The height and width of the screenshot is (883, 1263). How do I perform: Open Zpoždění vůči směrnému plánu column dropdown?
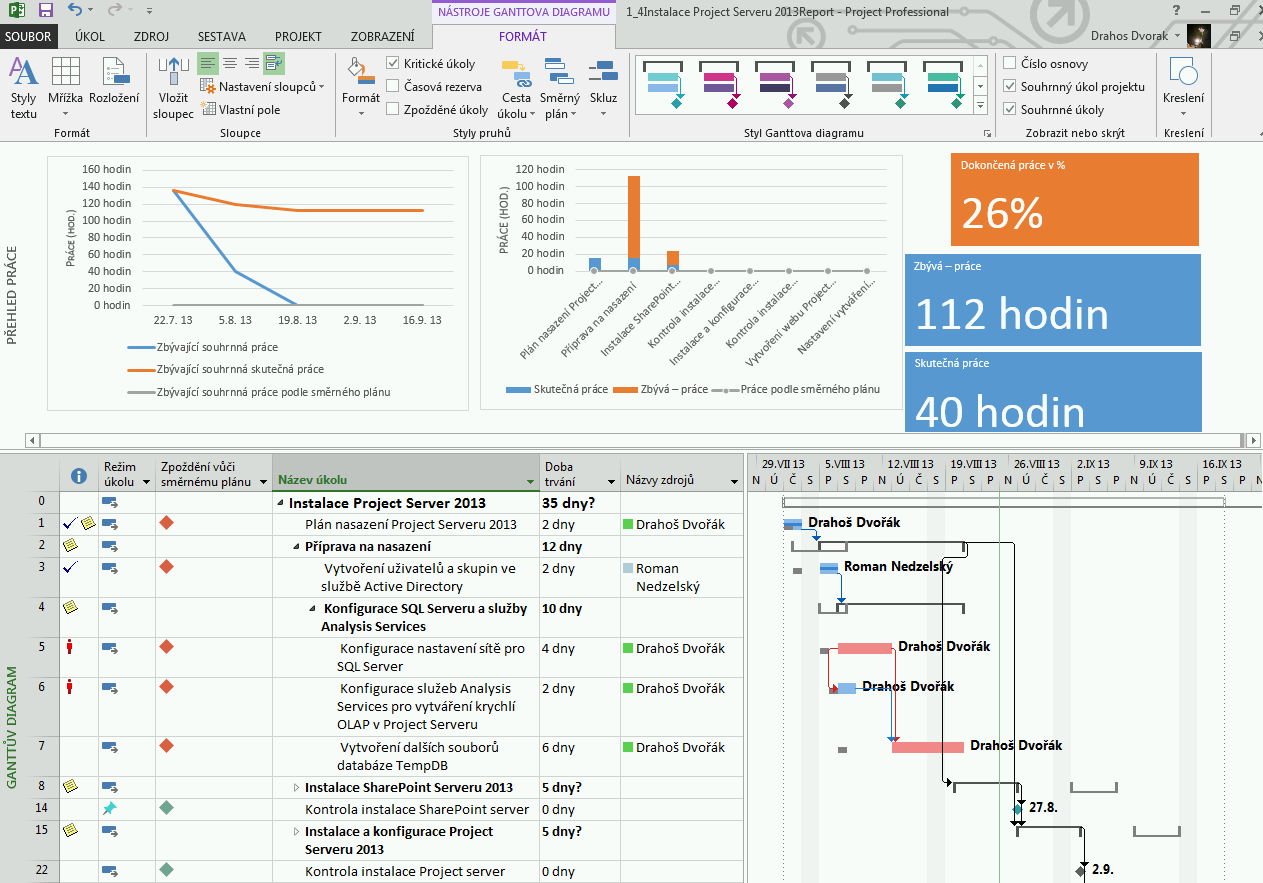pyautogui.click(x=262, y=482)
